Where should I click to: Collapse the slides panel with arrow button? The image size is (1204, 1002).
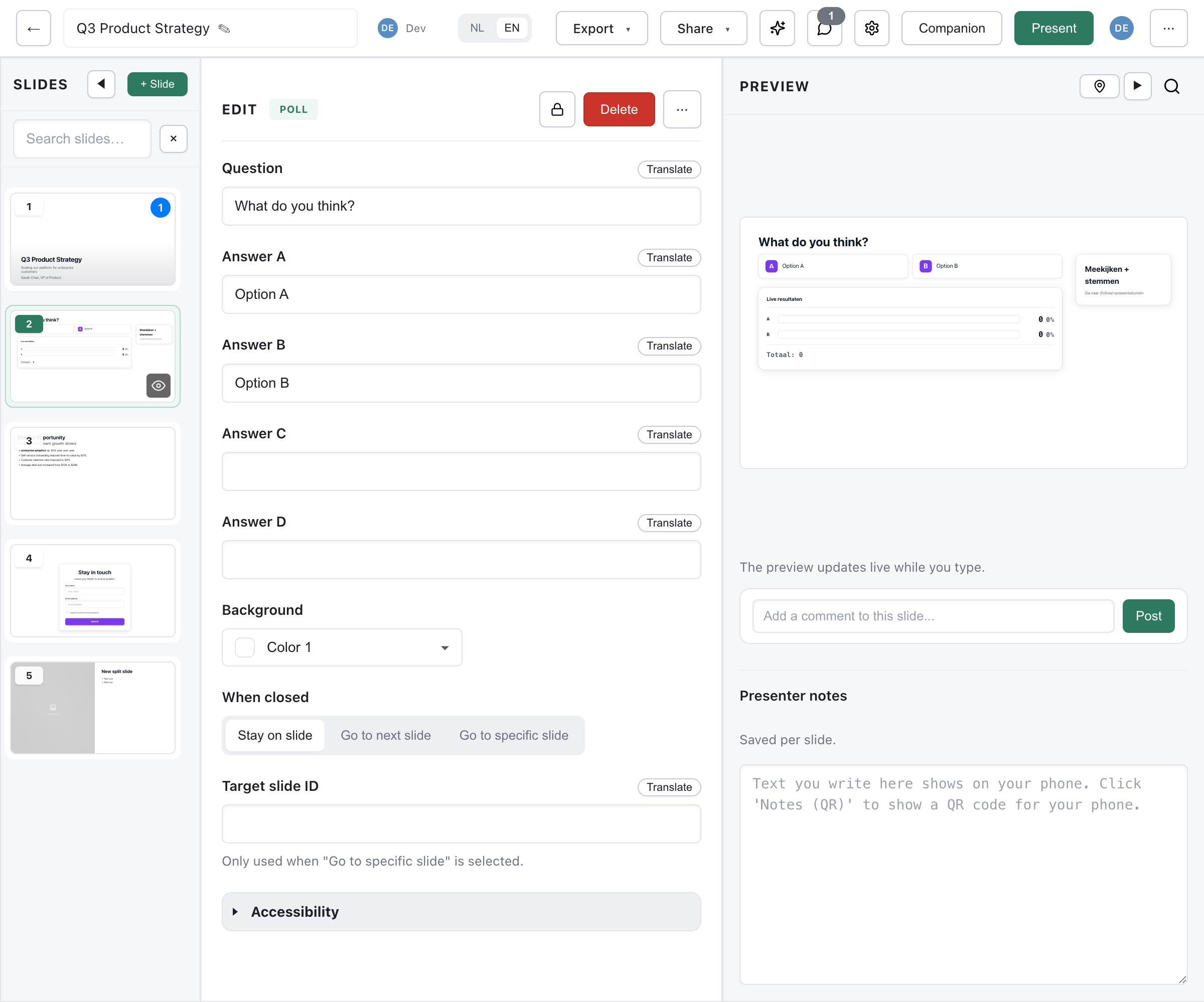pos(101,84)
